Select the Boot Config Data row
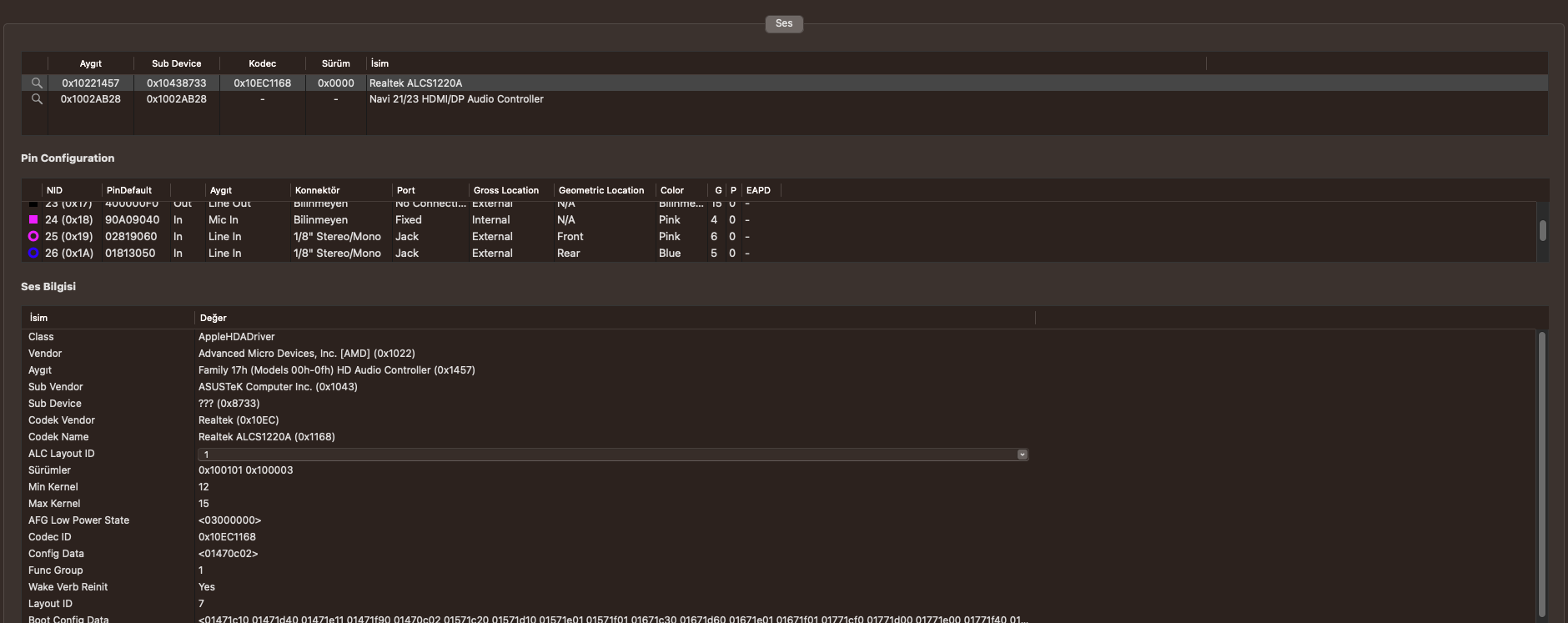The width and height of the screenshot is (1568, 623). 68,619
